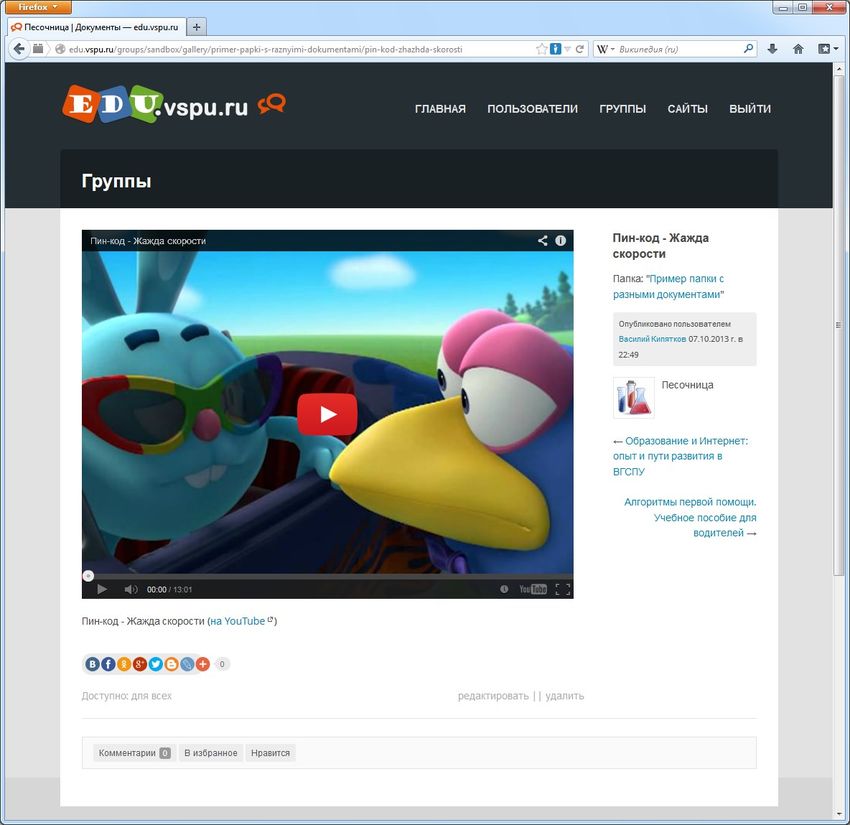Open the video info icon
The height and width of the screenshot is (825, 850).
[x=561, y=241]
